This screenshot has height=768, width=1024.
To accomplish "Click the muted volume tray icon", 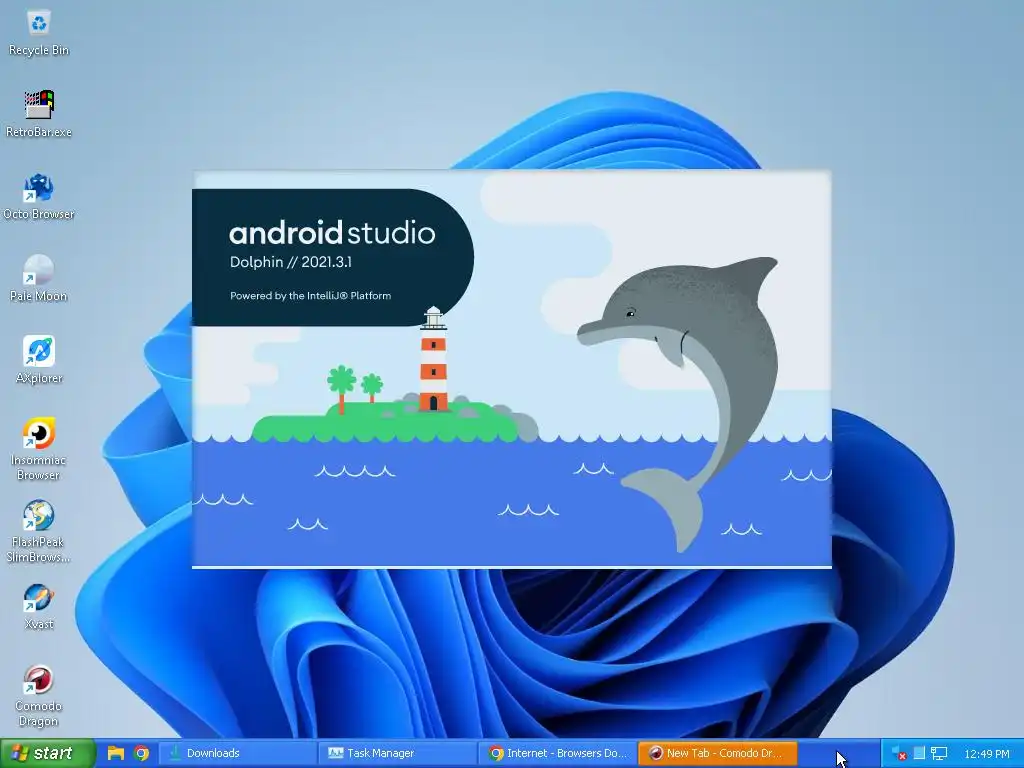I will [x=899, y=754].
